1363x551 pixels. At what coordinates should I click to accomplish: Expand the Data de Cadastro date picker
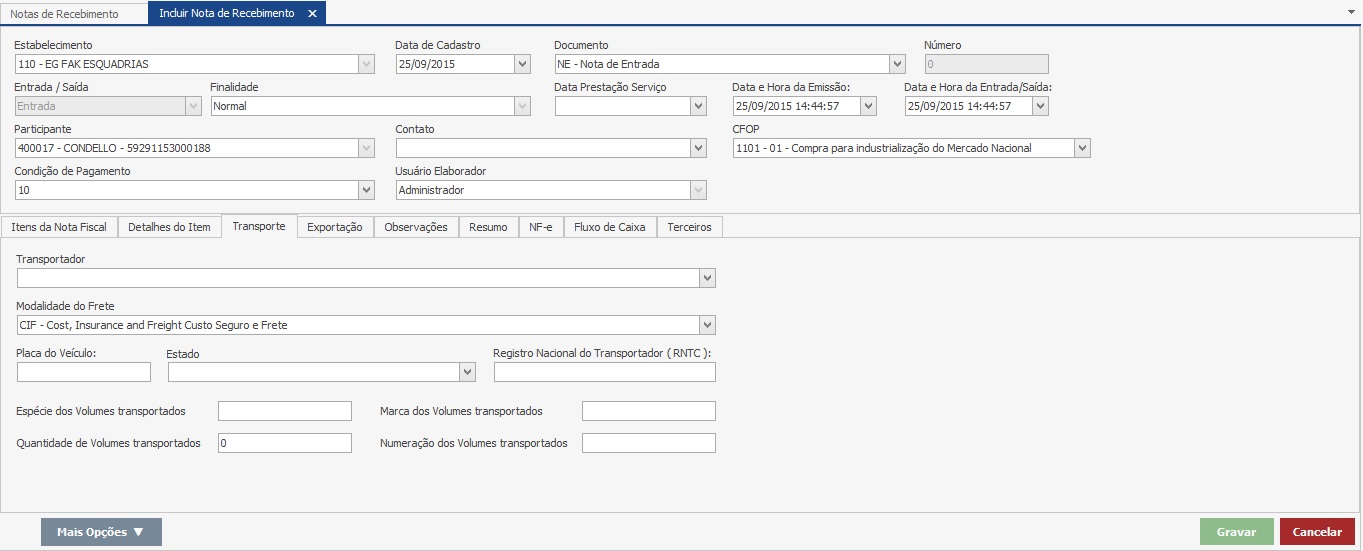(522, 64)
